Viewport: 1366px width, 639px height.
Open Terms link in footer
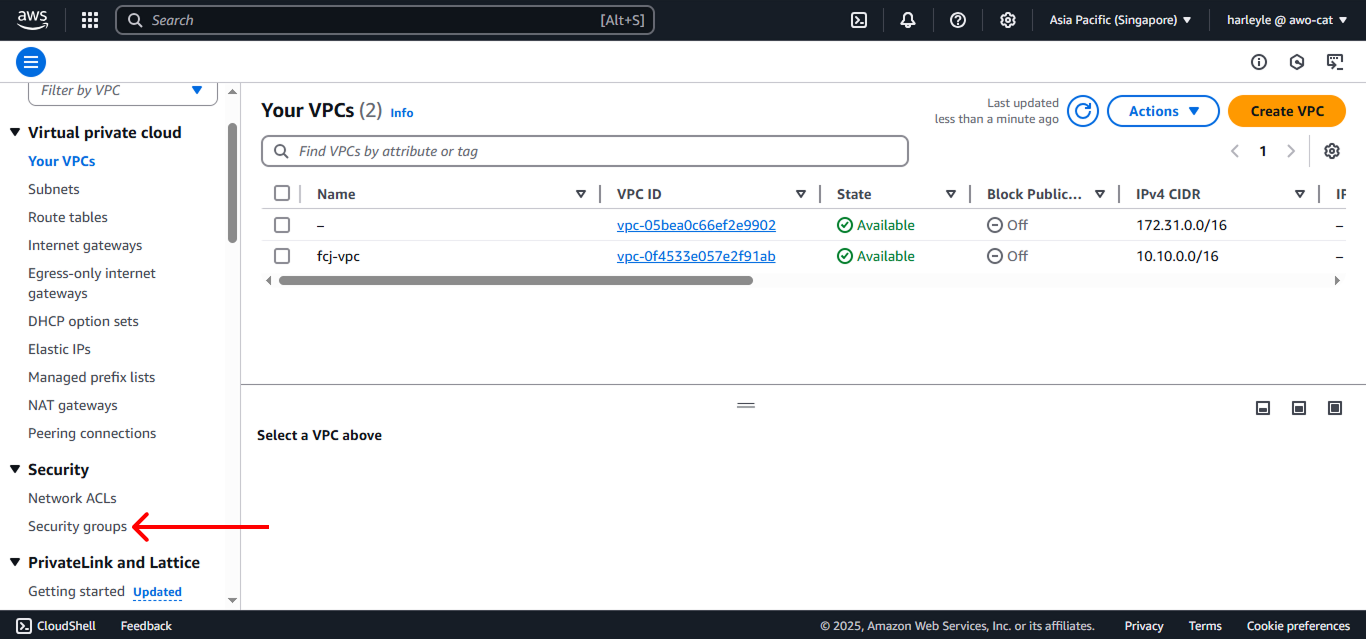(1205, 626)
